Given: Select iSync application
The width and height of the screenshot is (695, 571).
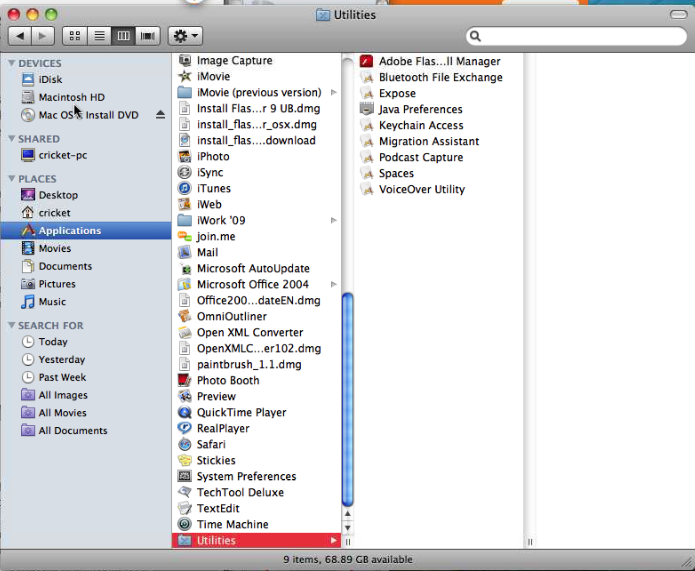Looking at the screenshot, I should [x=257, y=172].
